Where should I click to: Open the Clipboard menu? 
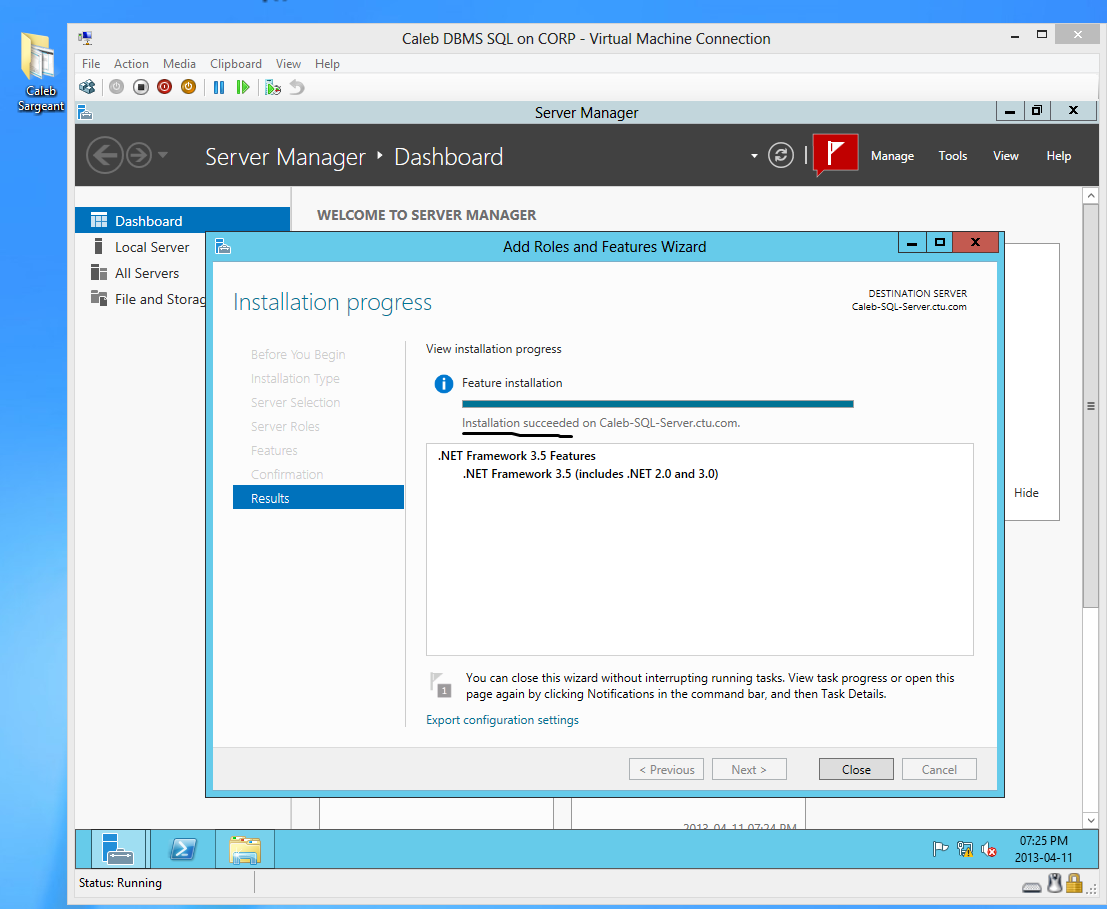click(x=236, y=64)
